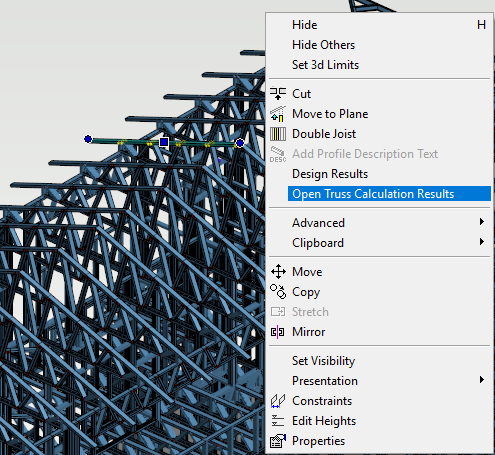
Task: Expand the Clipboard submenu arrow
Action: 482,242
